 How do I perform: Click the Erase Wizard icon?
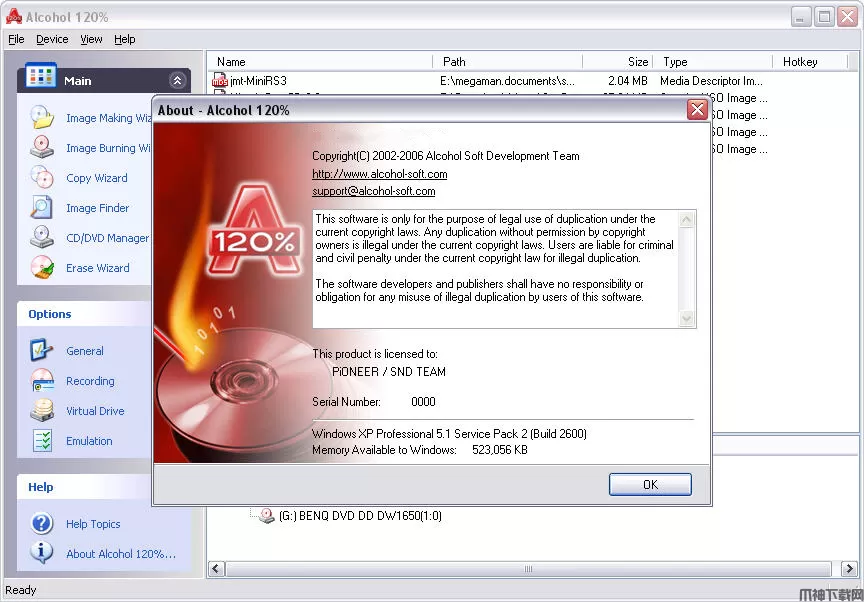click(42, 268)
